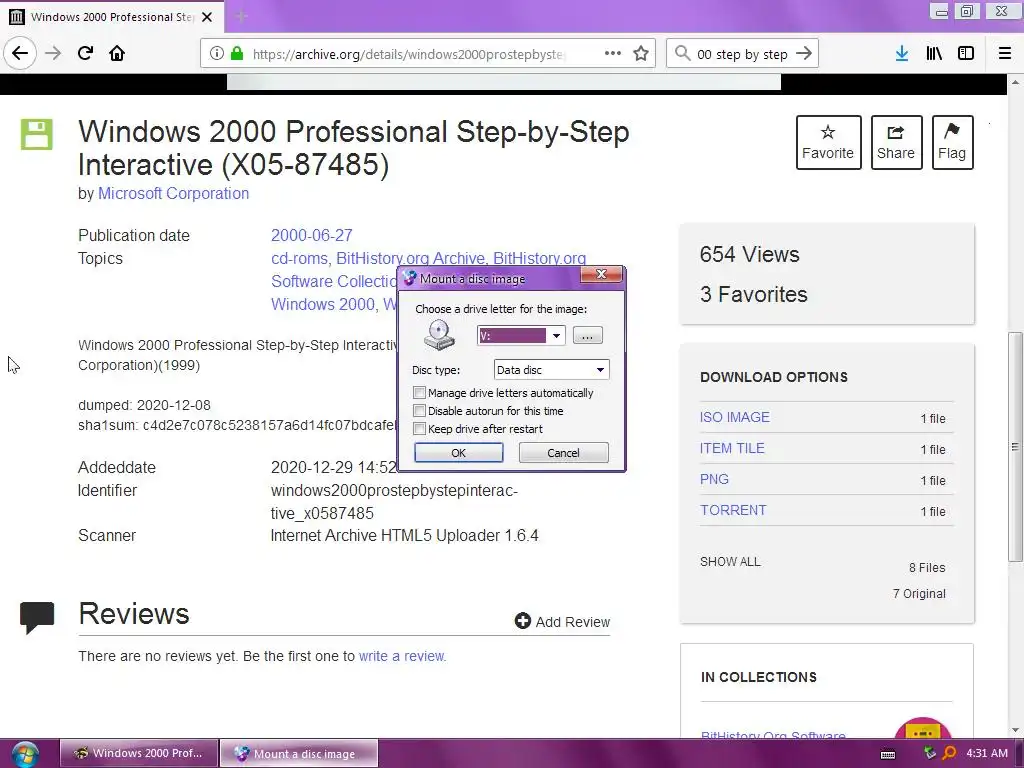Go back with the Firefox back arrow
This screenshot has height=768, width=1024.
(x=20, y=53)
